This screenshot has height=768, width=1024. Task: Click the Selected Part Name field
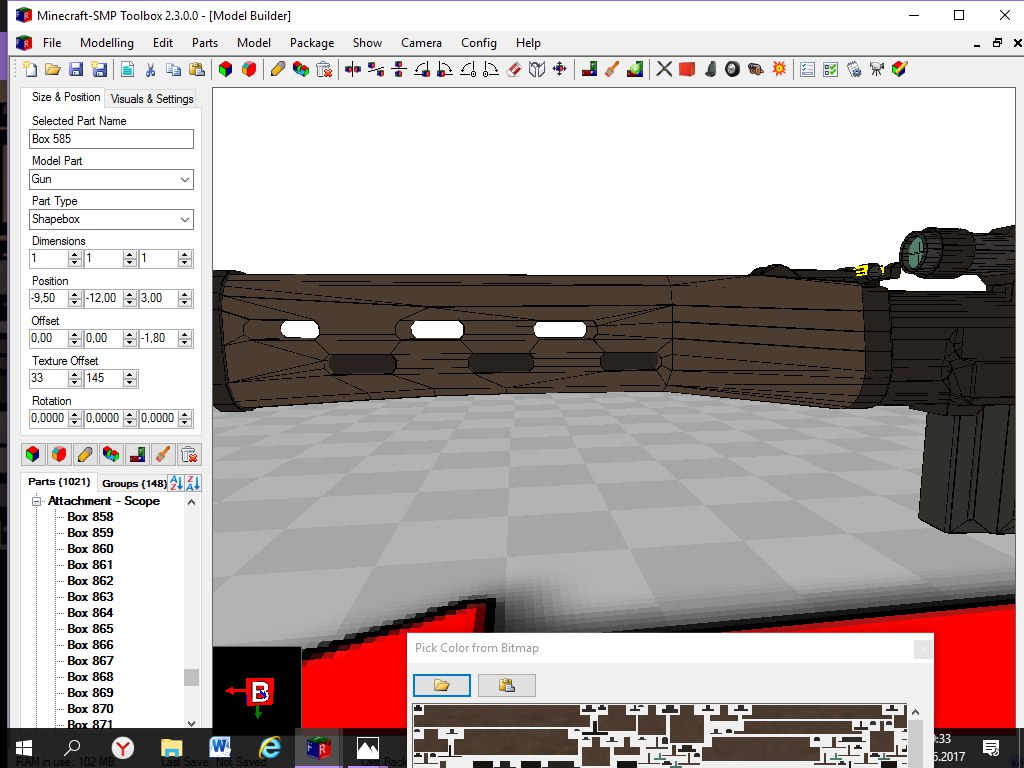click(112, 138)
